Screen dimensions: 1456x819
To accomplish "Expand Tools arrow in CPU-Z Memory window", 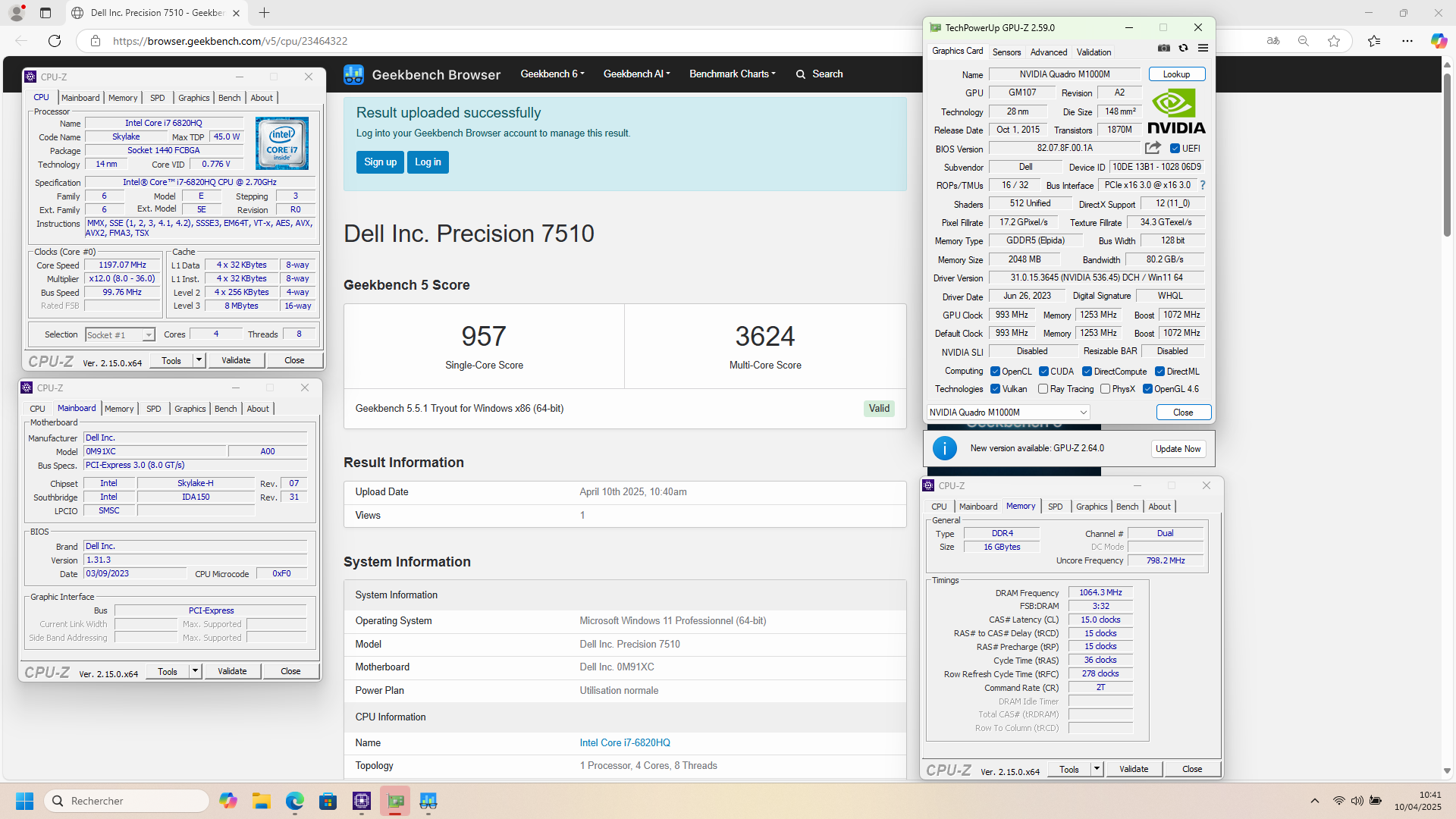I will 1097,769.
